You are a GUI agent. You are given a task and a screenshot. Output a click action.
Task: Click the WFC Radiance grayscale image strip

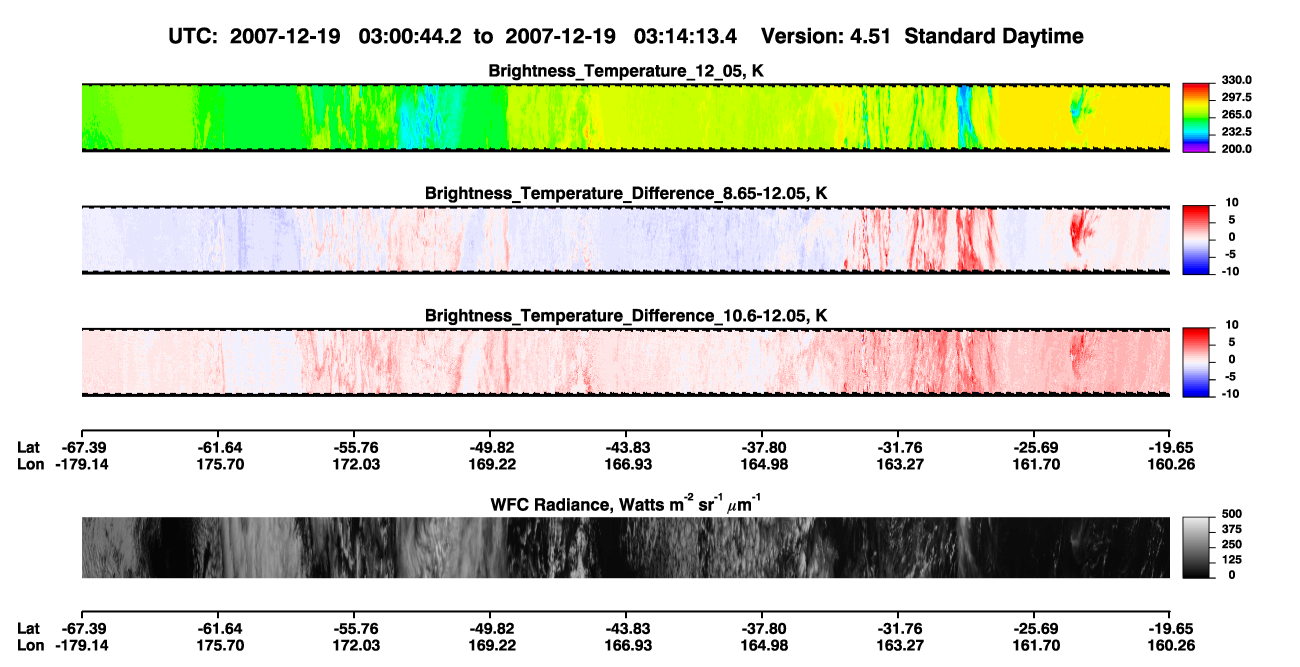coord(626,547)
